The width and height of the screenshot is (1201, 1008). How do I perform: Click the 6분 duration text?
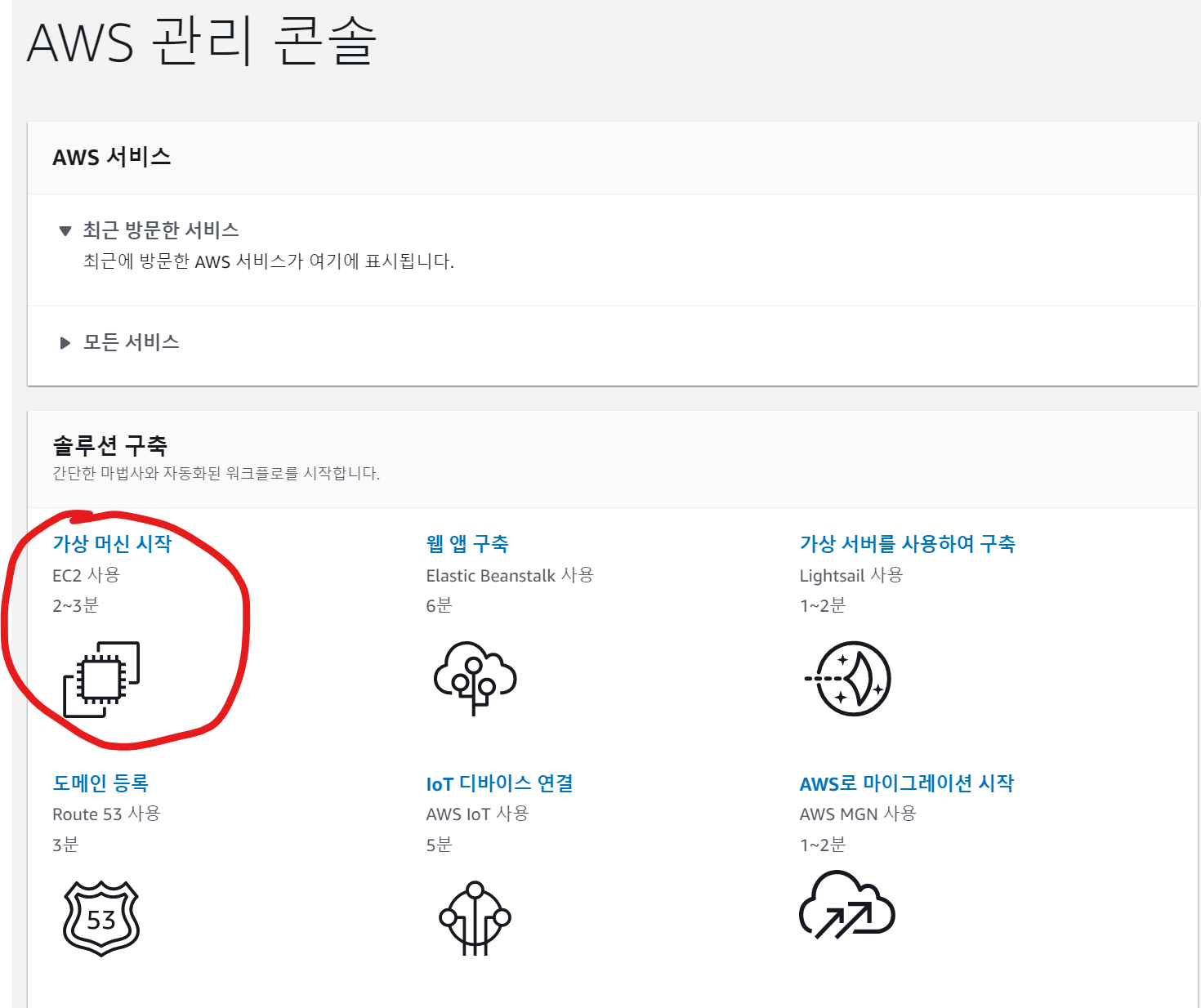[x=439, y=605]
